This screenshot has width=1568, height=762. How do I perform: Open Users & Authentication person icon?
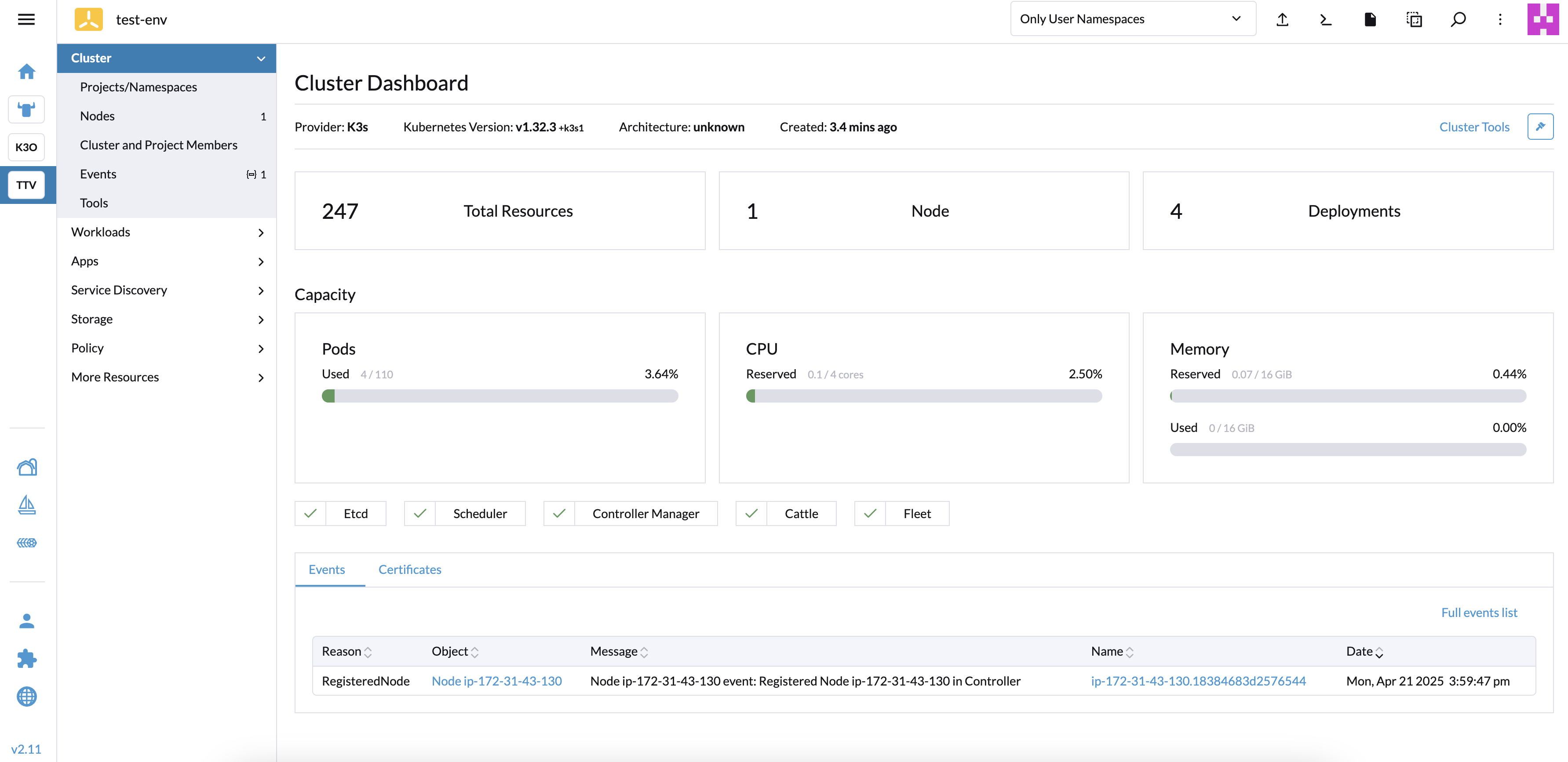click(26, 621)
